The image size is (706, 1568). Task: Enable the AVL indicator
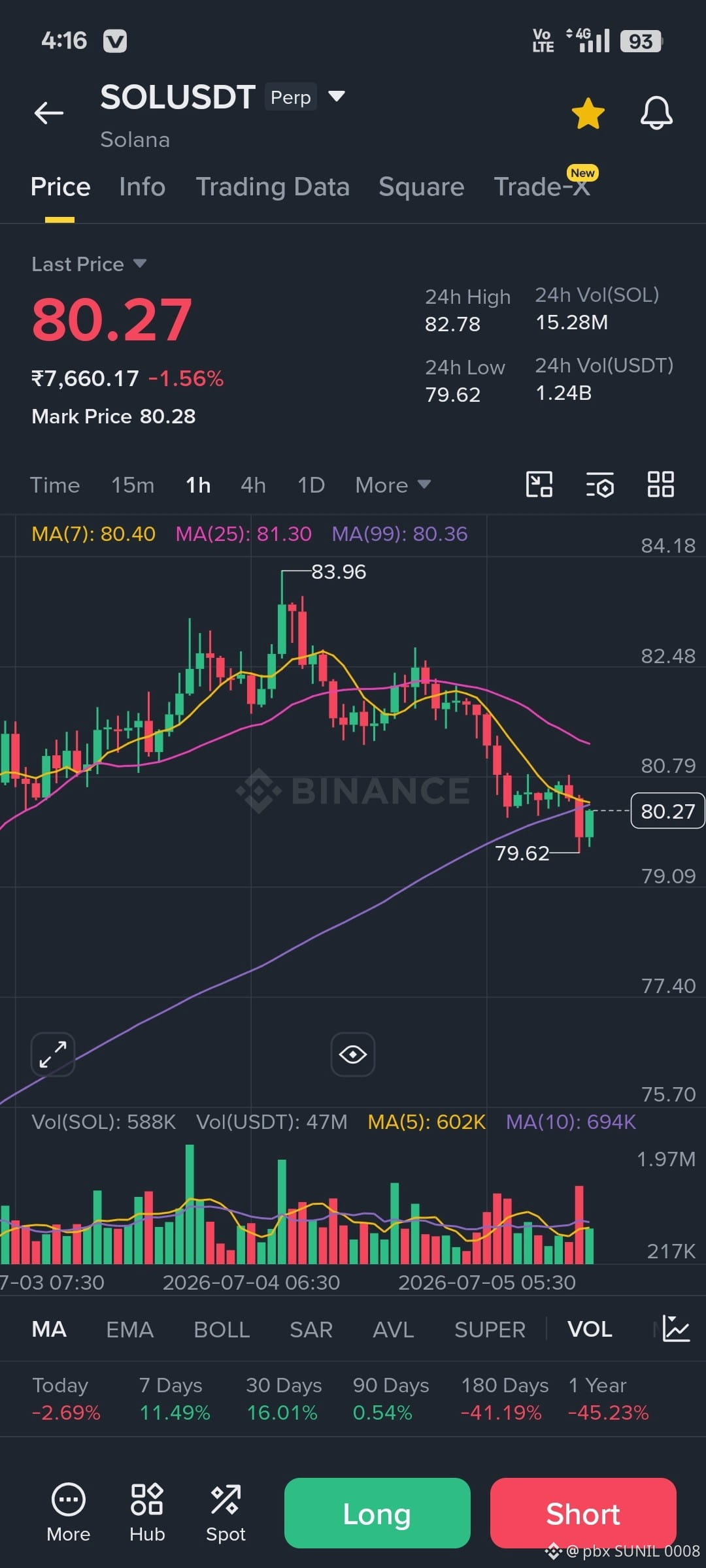tap(393, 1329)
